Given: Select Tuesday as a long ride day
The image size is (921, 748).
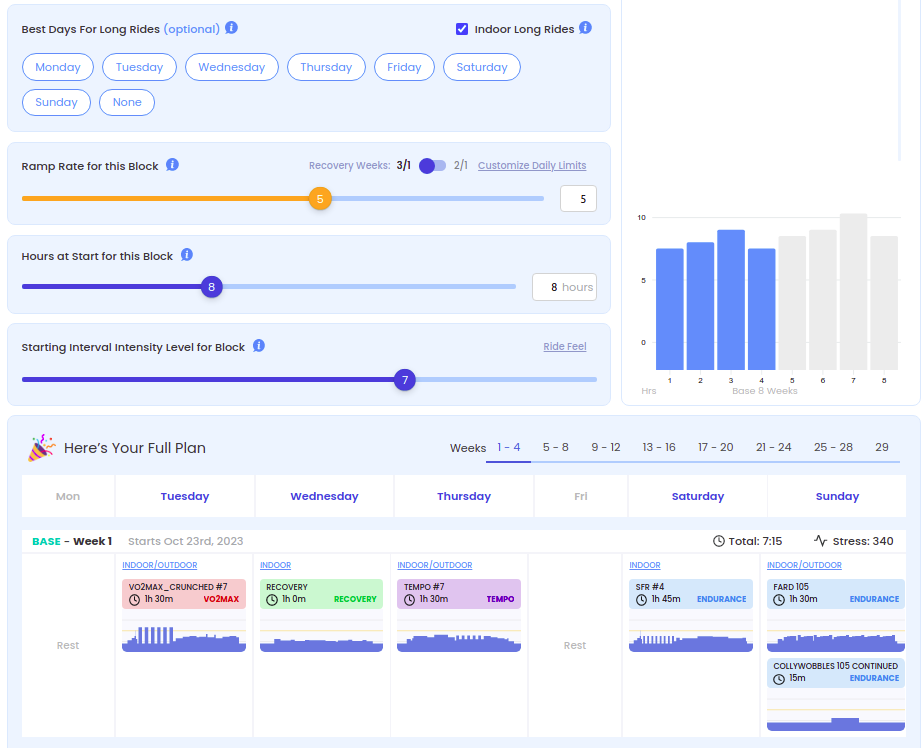Looking at the screenshot, I should (x=139, y=67).
